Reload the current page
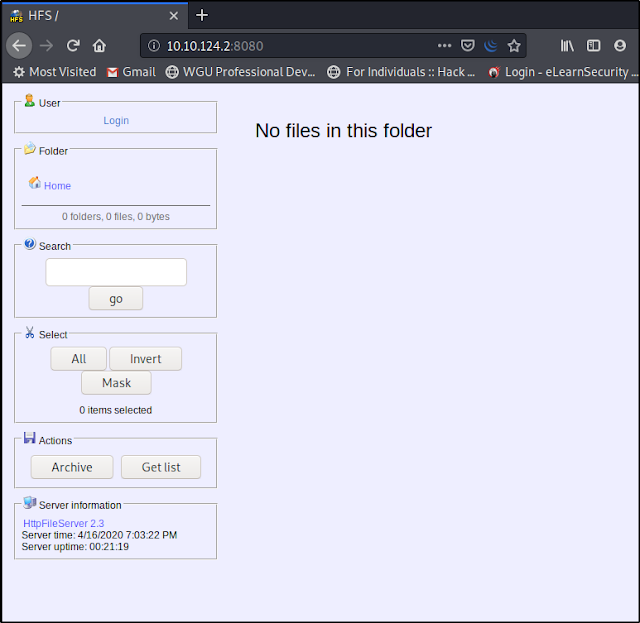Viewport: 640px width, 623px height. pos(73,46)
